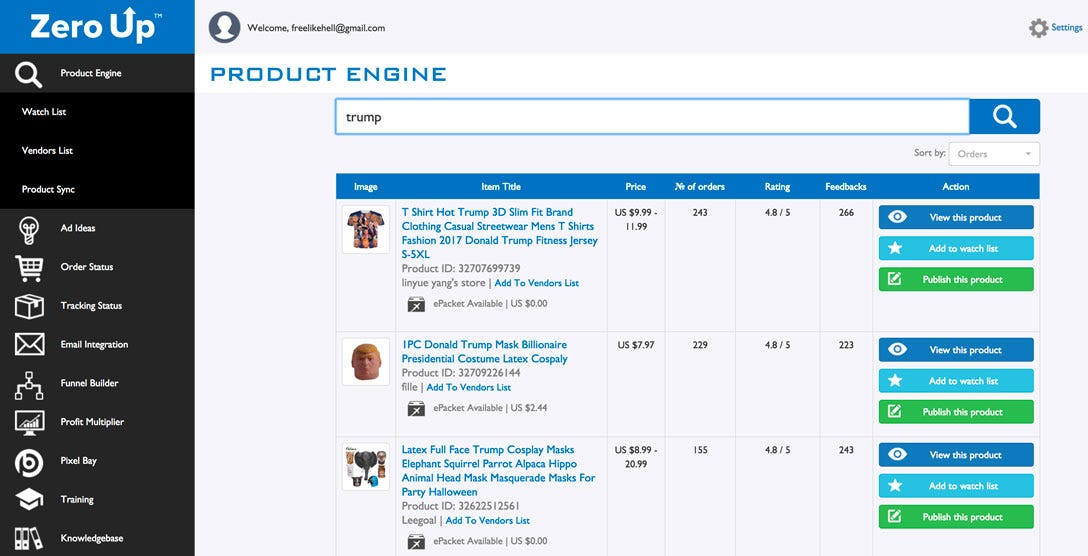Image resolution: width=1088 pixels, height=556 pixels.
Task: Open Latex Full Face Trump Cosplay title link
Action: [498, 471]
